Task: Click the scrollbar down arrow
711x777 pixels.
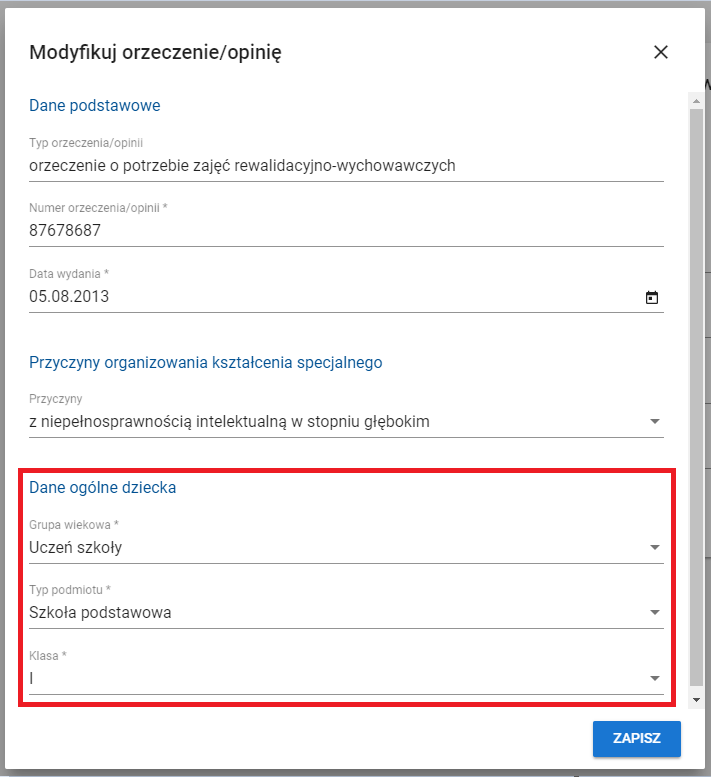Action: (x=696, y=699)
